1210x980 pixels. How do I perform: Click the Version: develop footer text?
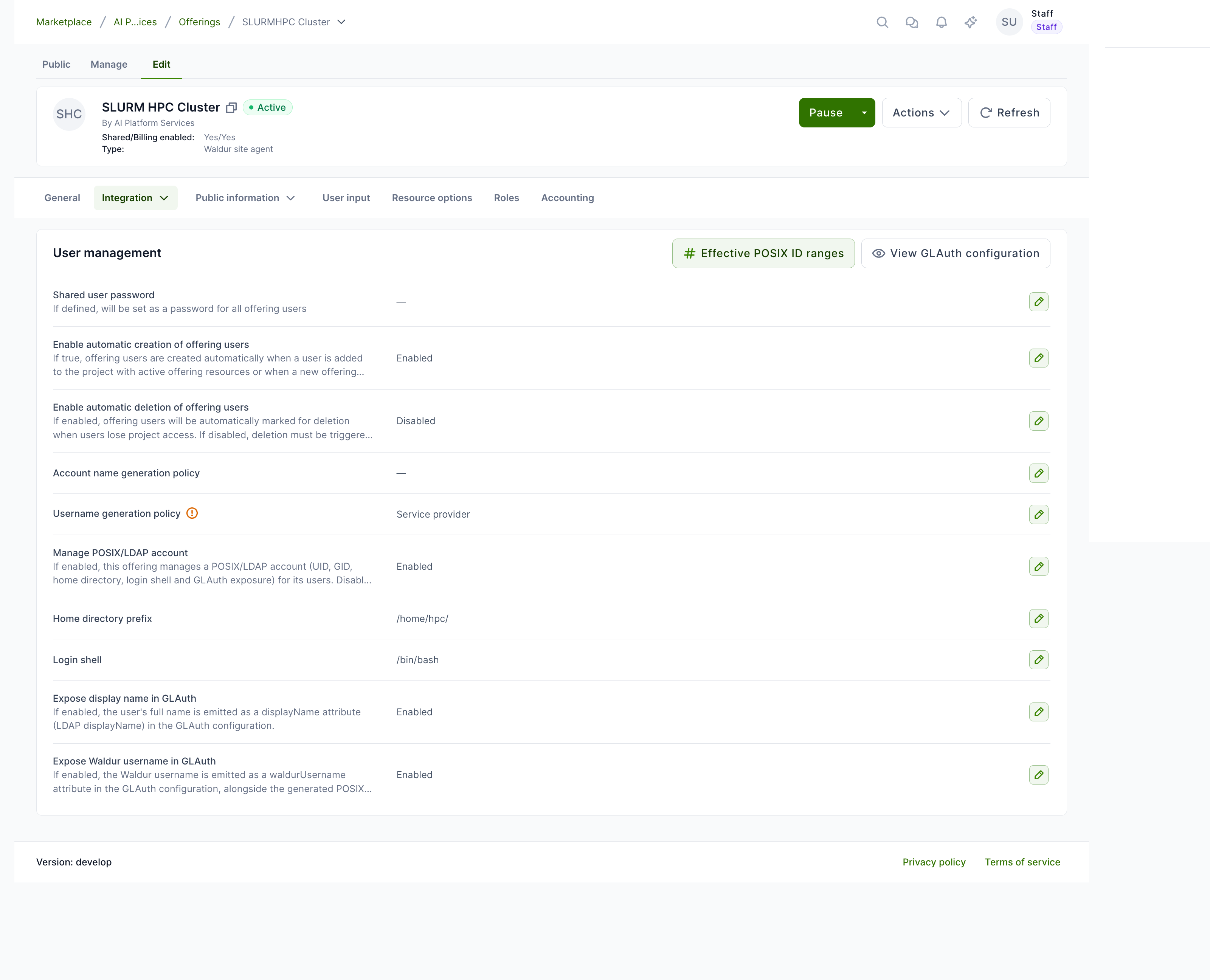pyautogui.click(x=74, y=862)
